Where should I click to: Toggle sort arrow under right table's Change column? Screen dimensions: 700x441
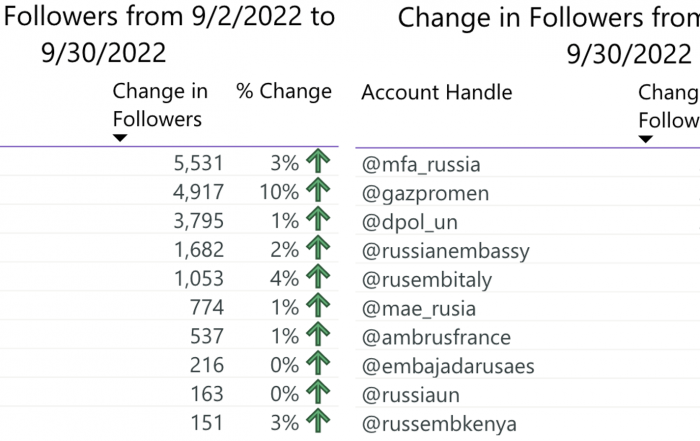[646, 139]
